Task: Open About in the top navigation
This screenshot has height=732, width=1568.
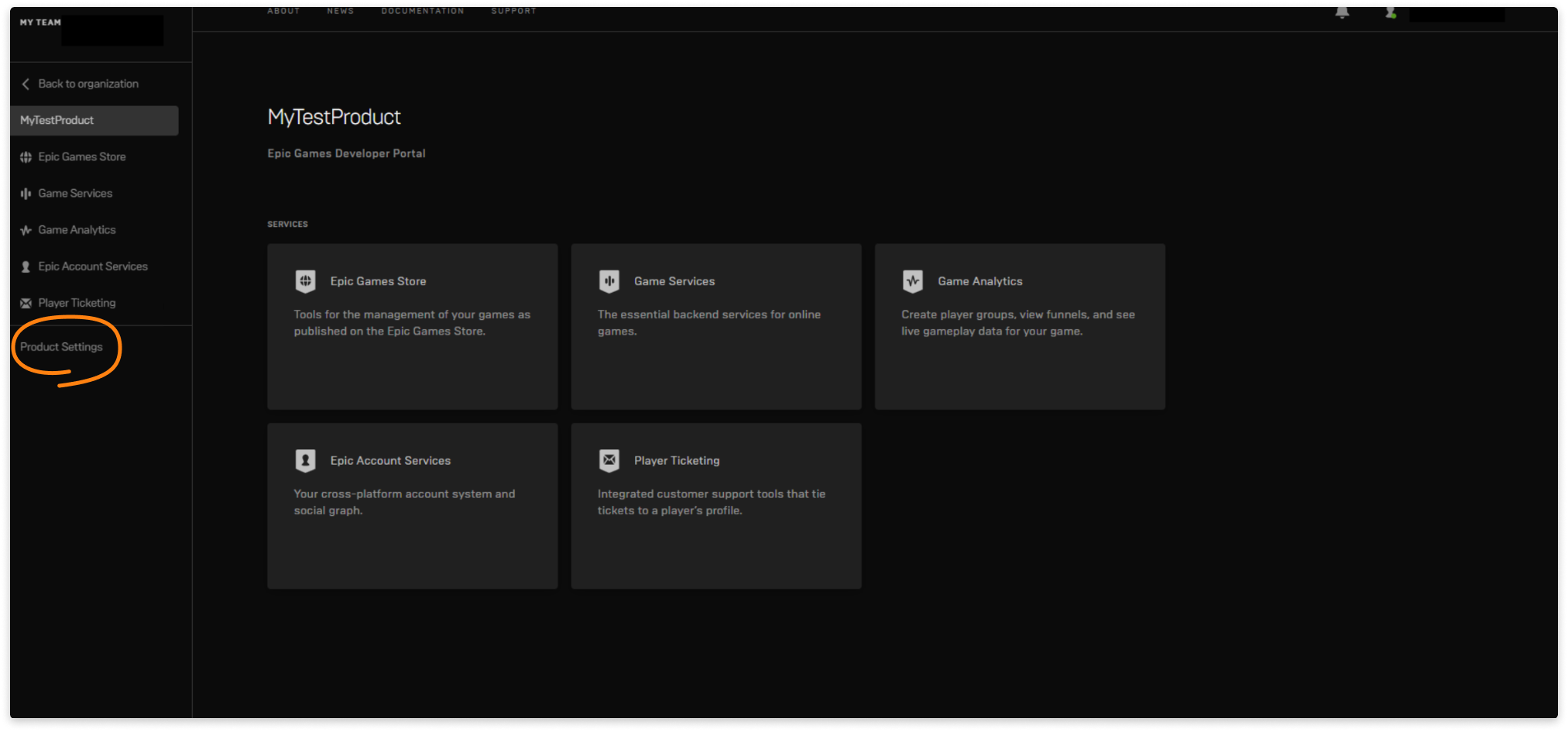Action: click(x=283, y=11)
